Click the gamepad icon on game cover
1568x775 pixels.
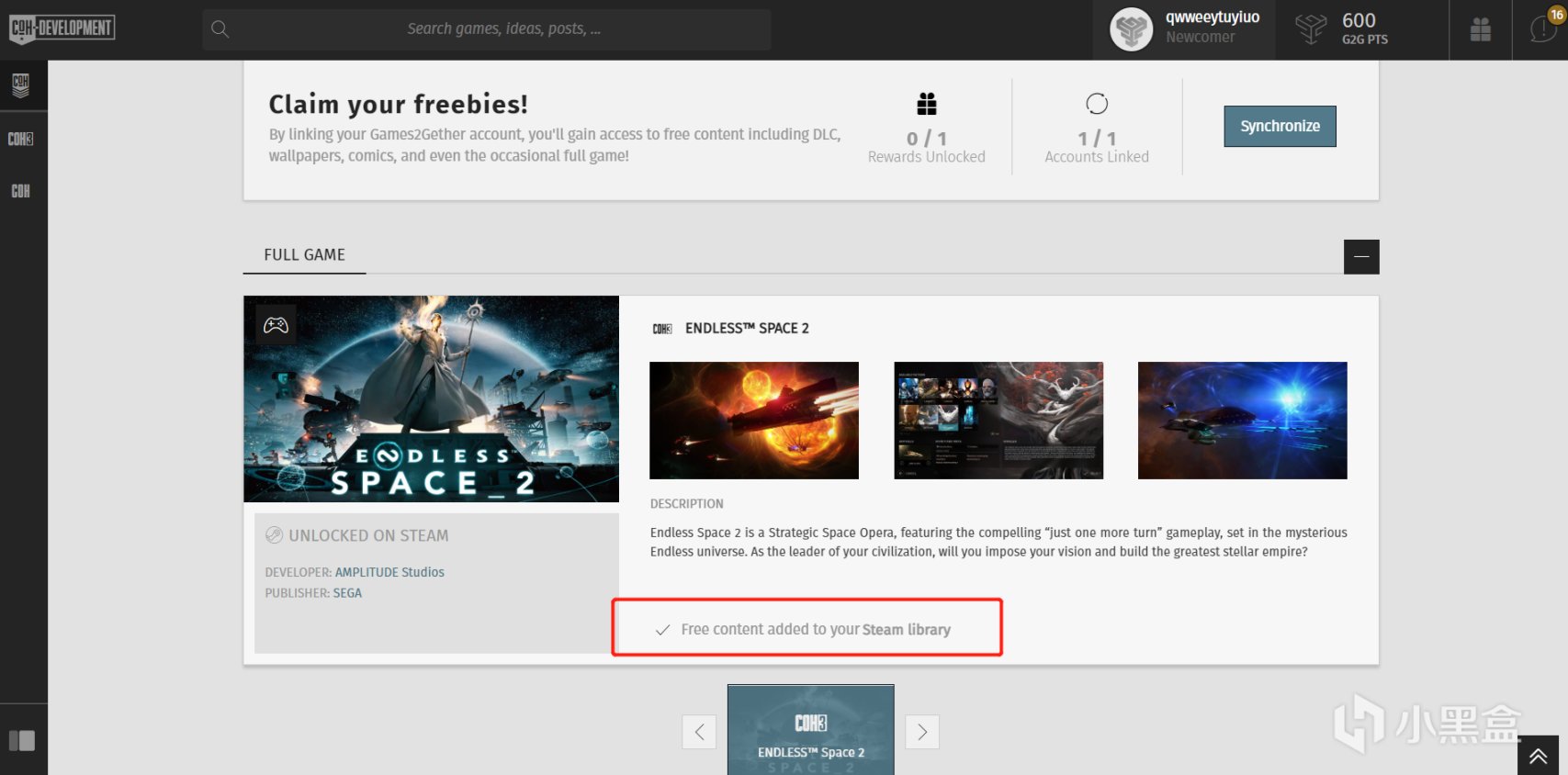point(276,324)
